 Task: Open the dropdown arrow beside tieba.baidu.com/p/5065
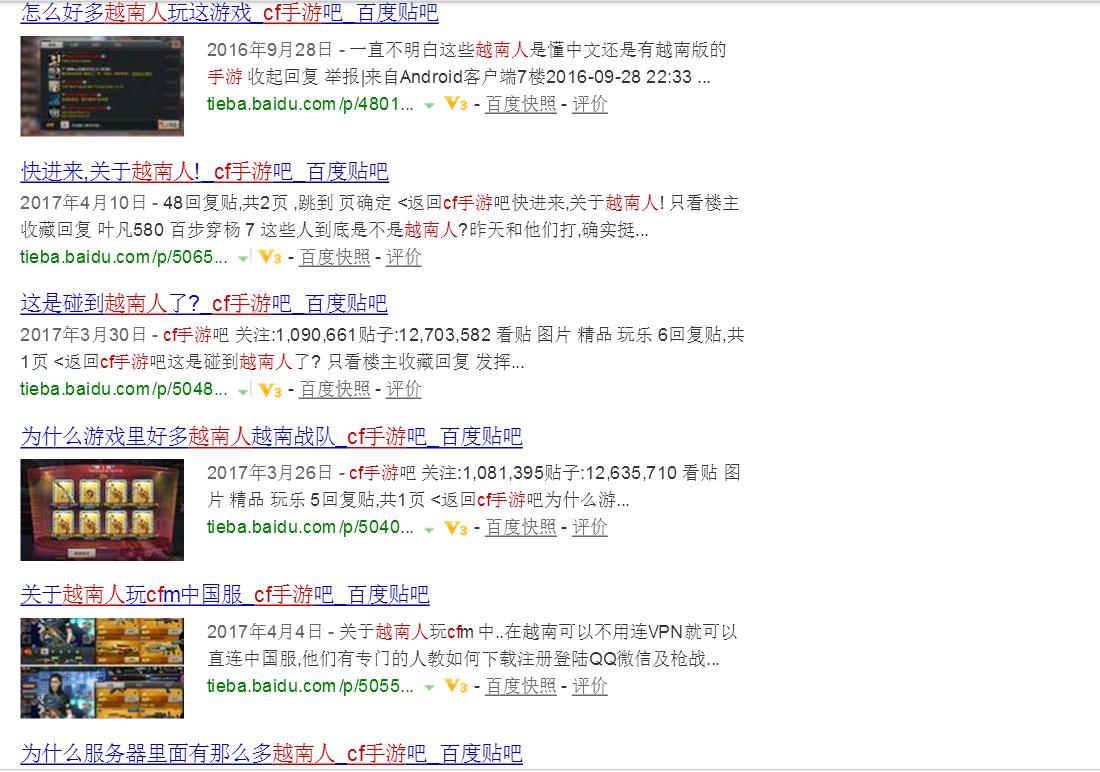tap(241, 258)
